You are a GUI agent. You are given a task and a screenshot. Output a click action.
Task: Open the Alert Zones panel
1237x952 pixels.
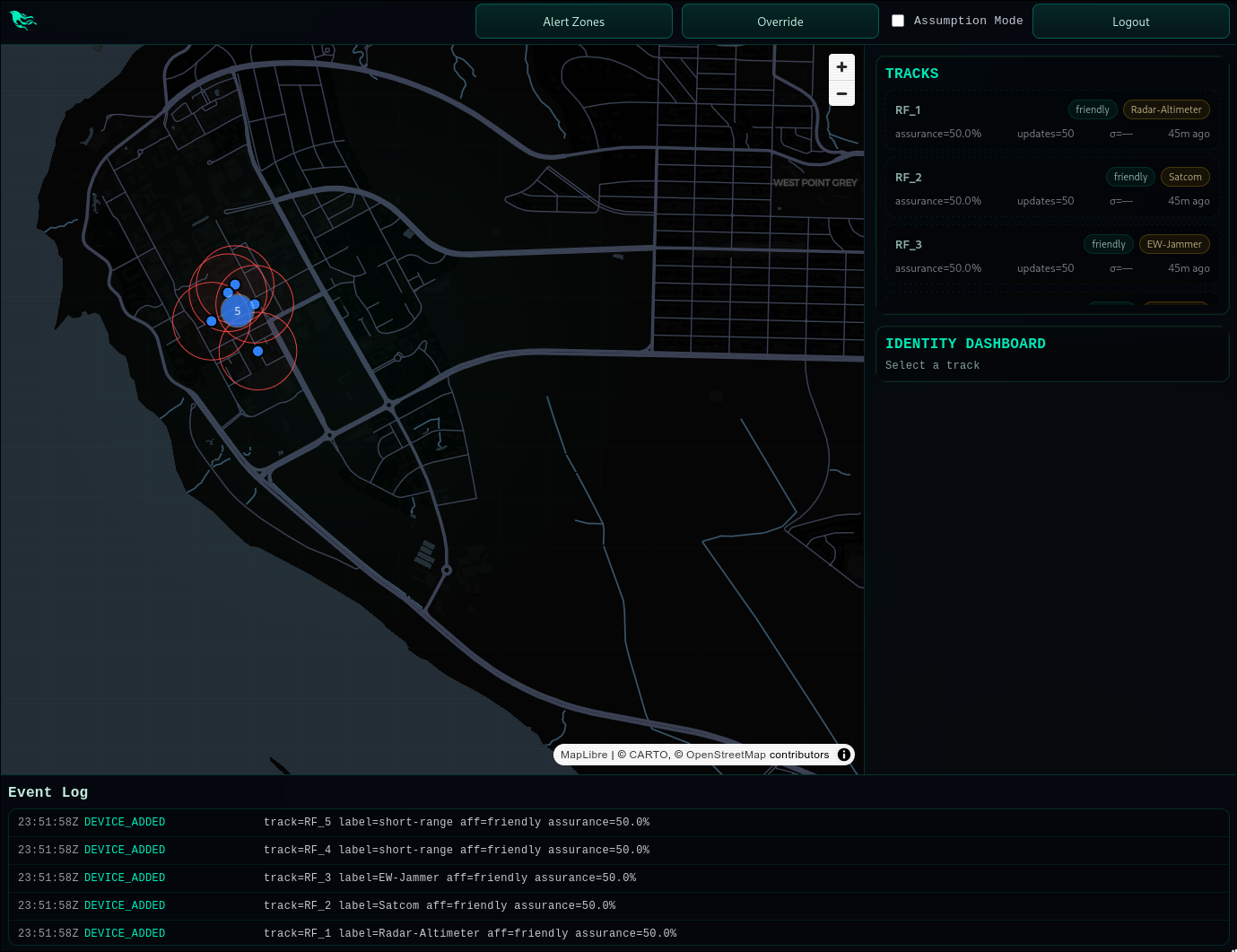point(574,22)
